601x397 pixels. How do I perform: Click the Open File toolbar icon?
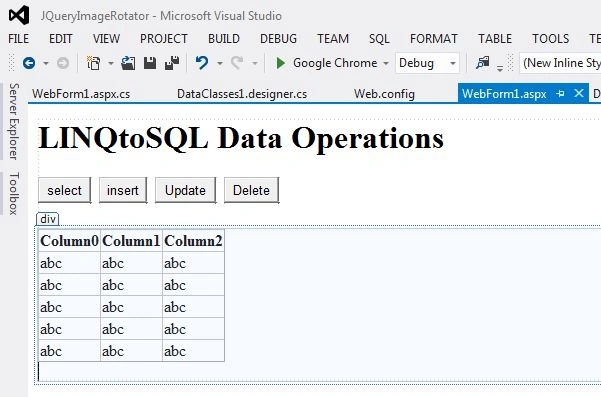pos(128,63)
